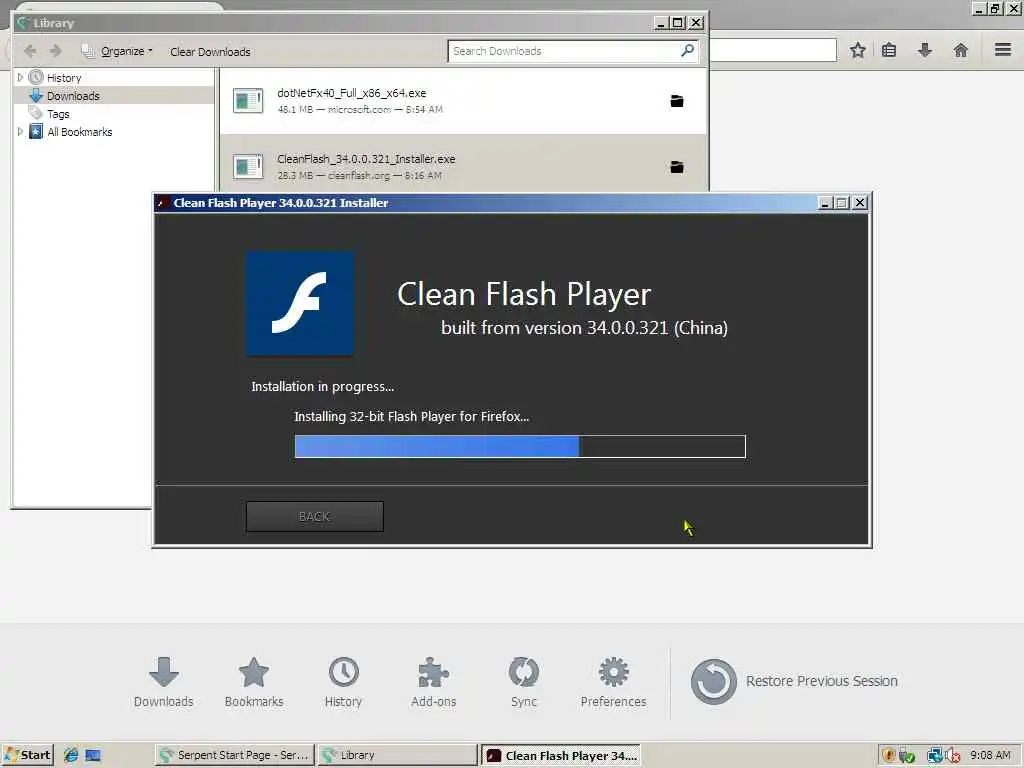1024x768 pixels.
Task: Open the hamburger menu in browser
Action: click(x=1003, y=50)
